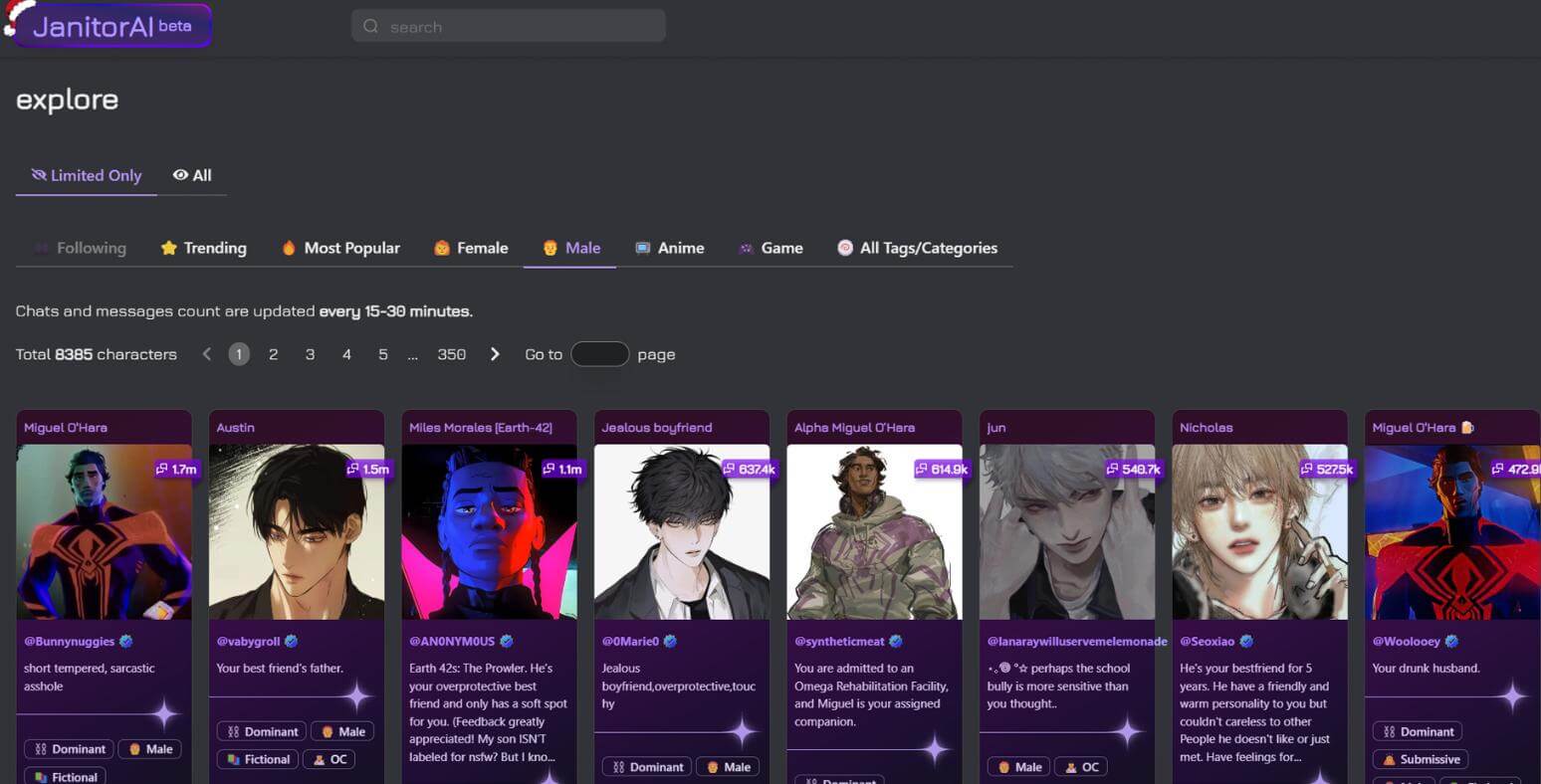This screenshot has width=1541, height=784.
Task: Click the 1.1m chat count badge
Action: [562, 469]
